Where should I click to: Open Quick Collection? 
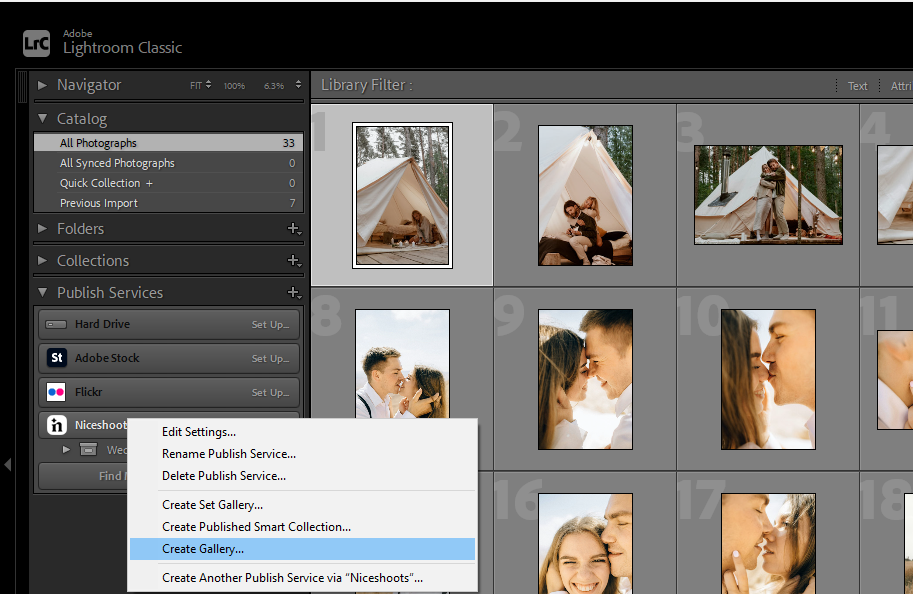[169, 183]
